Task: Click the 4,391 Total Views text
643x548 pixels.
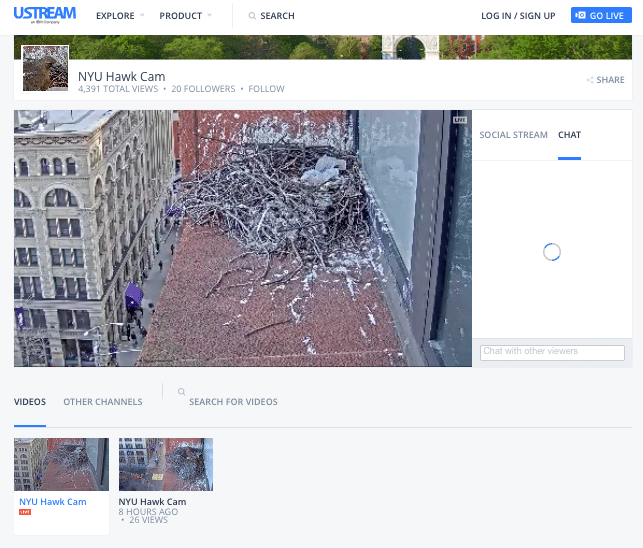Action: (x=118, y=89)
